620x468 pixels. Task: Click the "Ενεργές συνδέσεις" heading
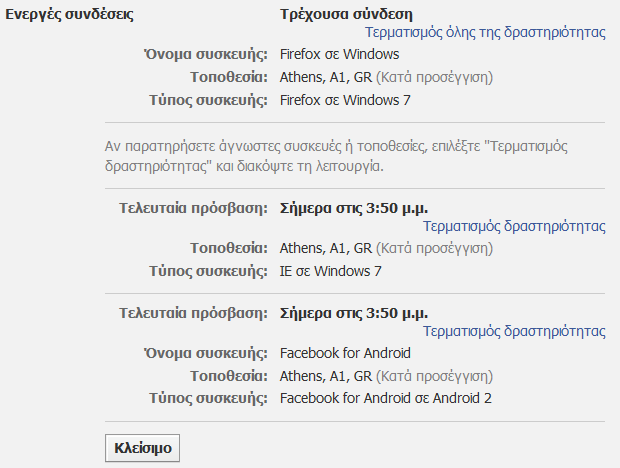click(x=69, y=15)
